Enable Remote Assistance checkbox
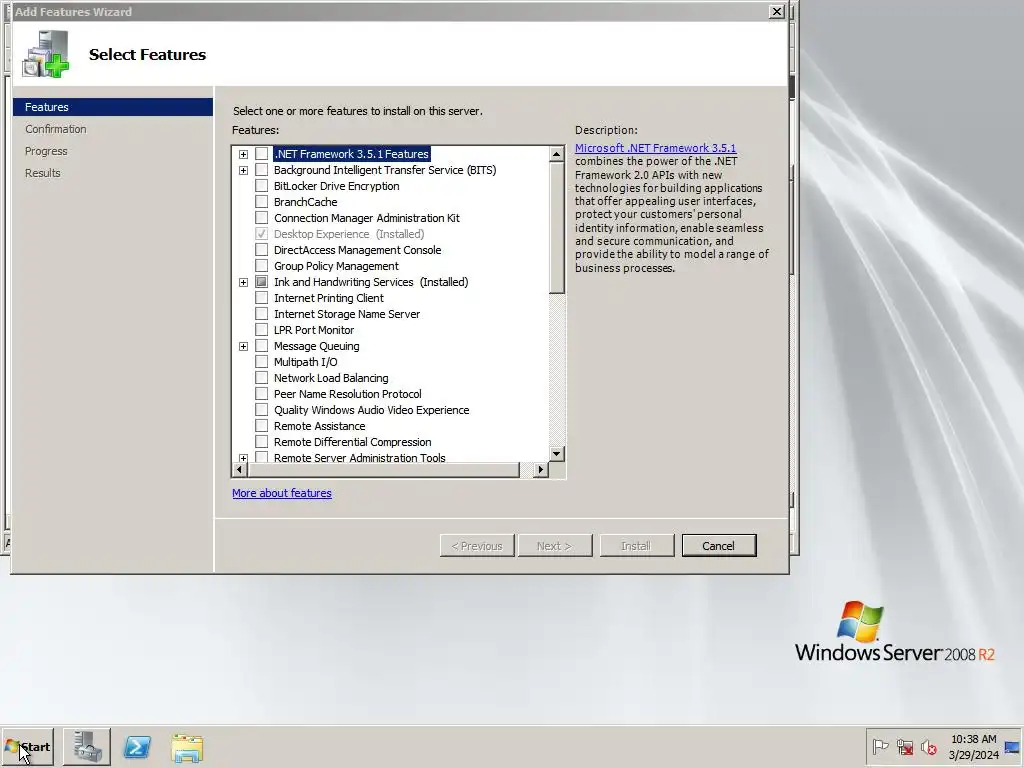This screenshot has height=768, width=1024. [261, 426]
